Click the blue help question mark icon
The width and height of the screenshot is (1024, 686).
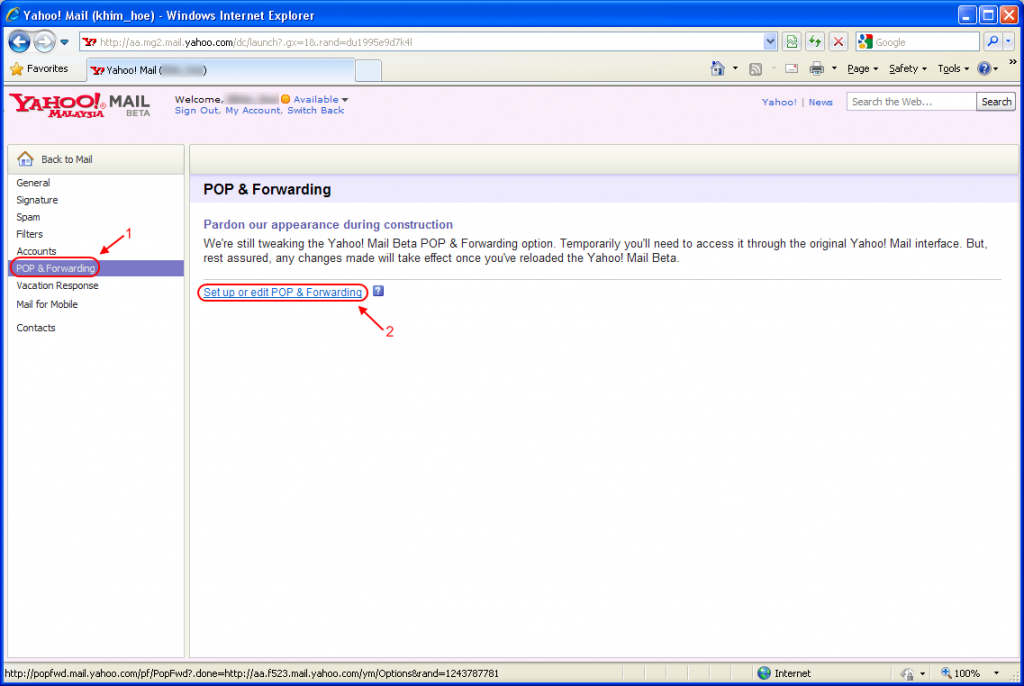(x=378, y=292)
